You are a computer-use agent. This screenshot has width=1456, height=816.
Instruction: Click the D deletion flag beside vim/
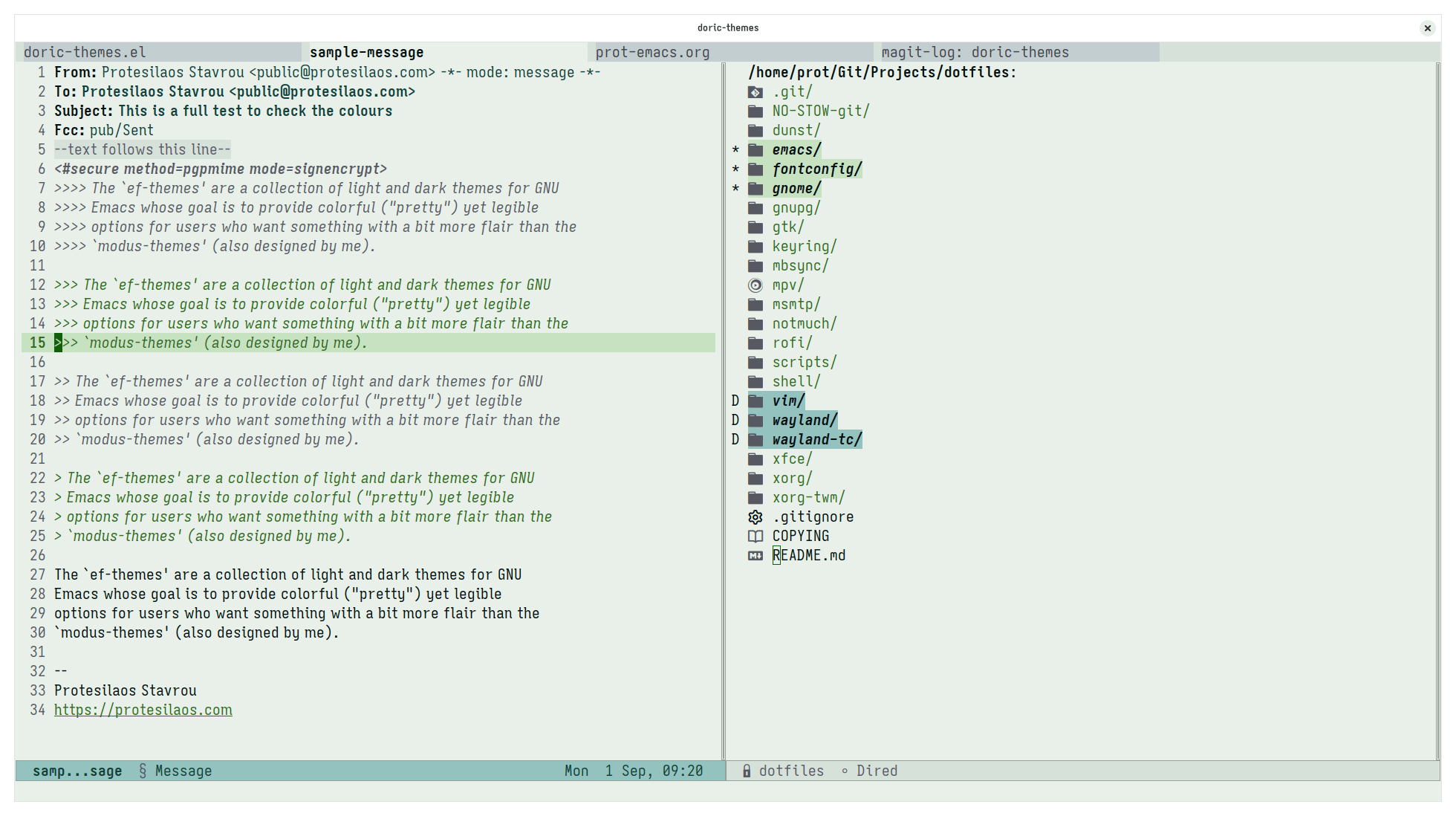(735, 401)
